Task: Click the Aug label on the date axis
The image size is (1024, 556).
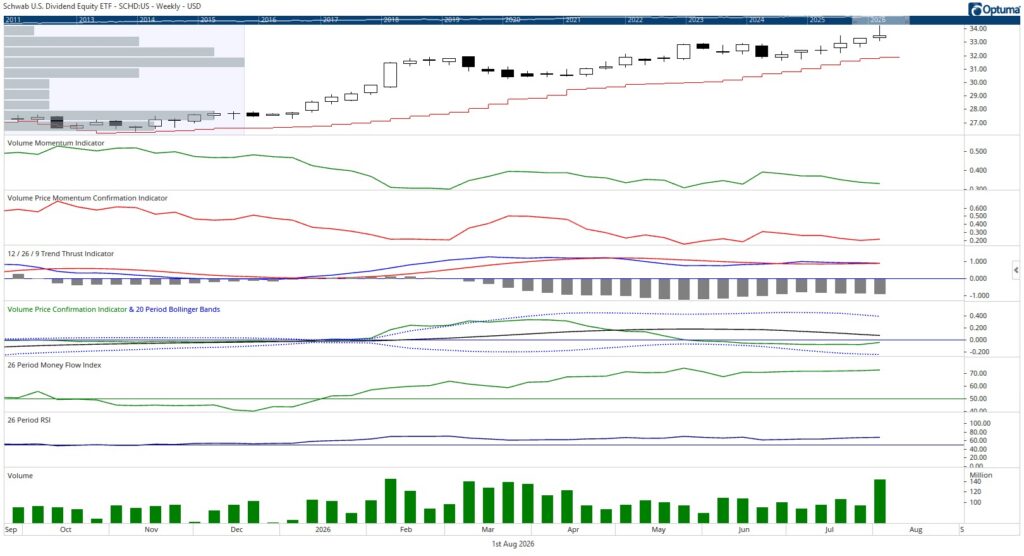Action: pos(916,529)
